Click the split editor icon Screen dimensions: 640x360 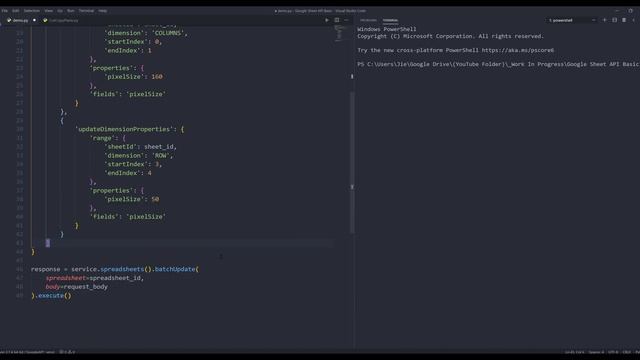[337, 20]
